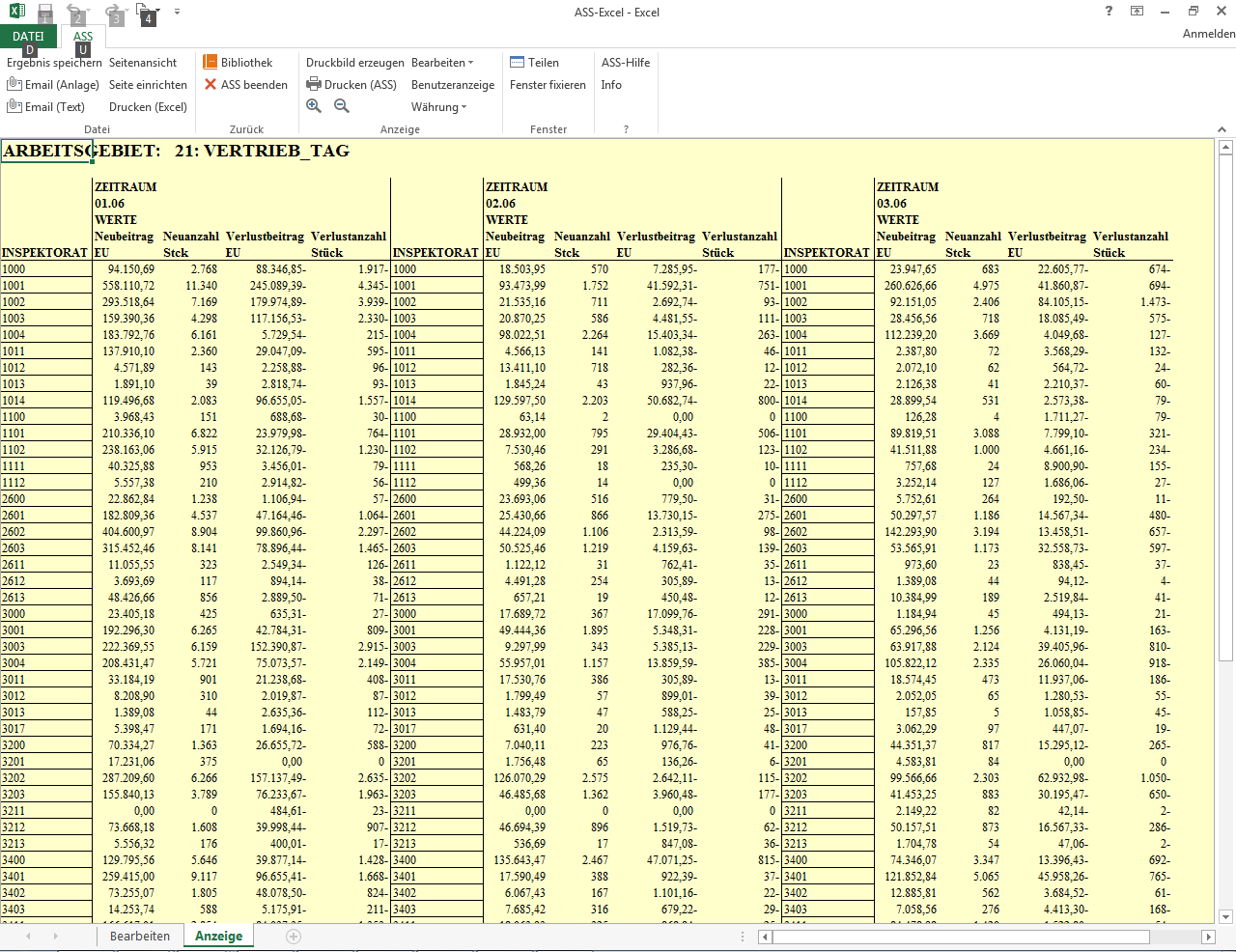Open Ribbon Display Options
The width and height of the screenshot is (1236, 952).
point(1138,12)
